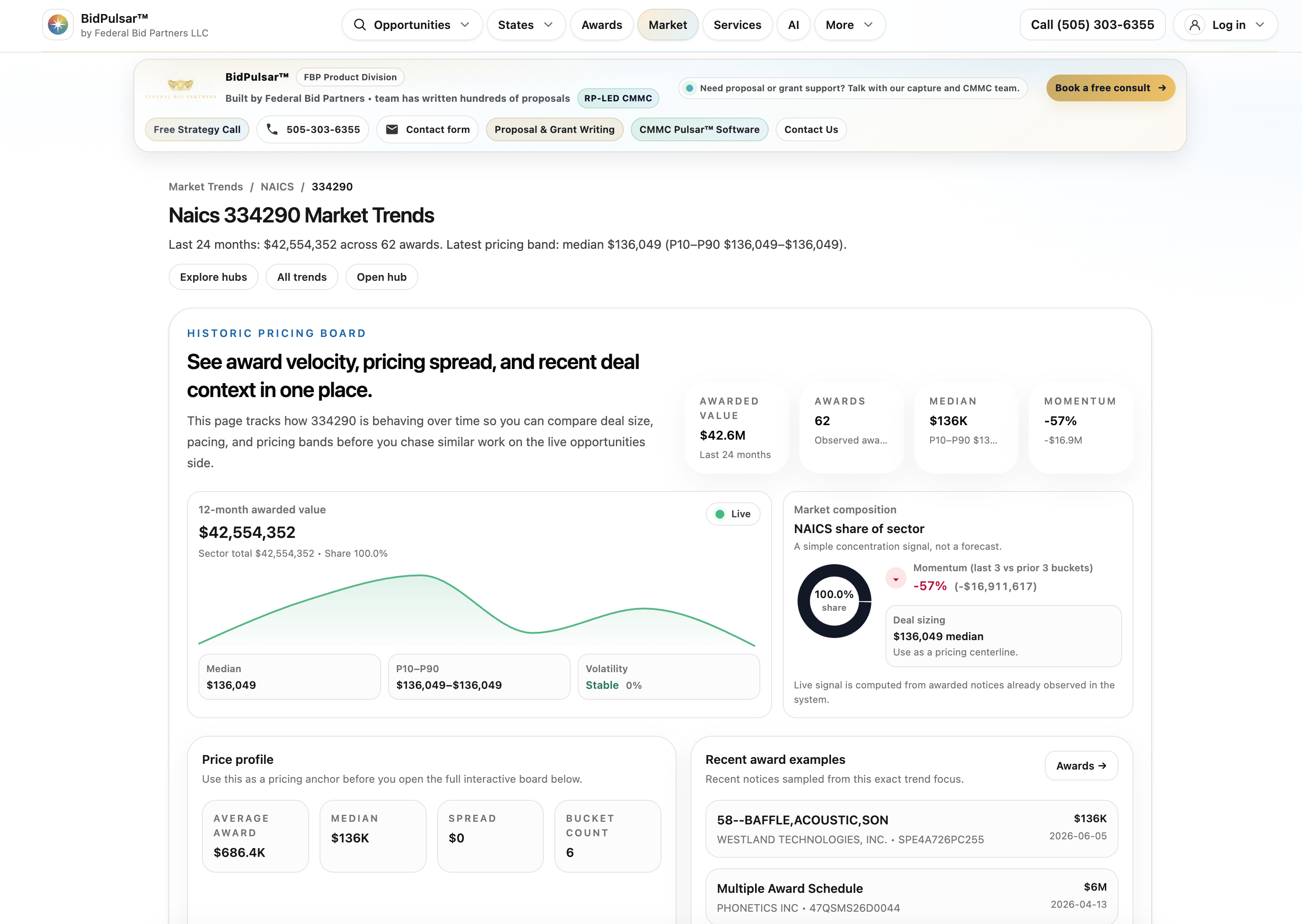Click the BidPulsar by Federal Bid Partners brand text
Image resolution: width=1302 pixels, height=924 pixels.
click(144, 25)
